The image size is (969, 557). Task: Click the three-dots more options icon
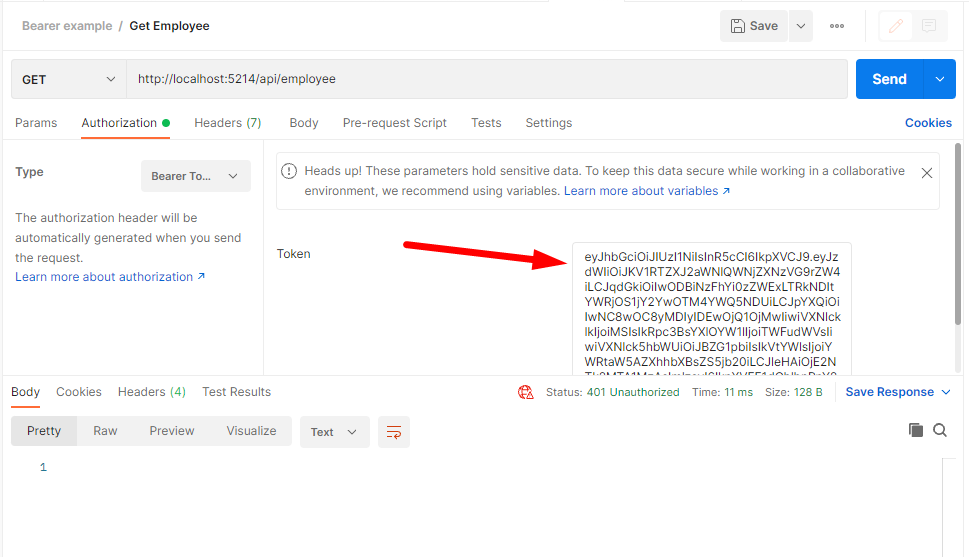[837, 26]
